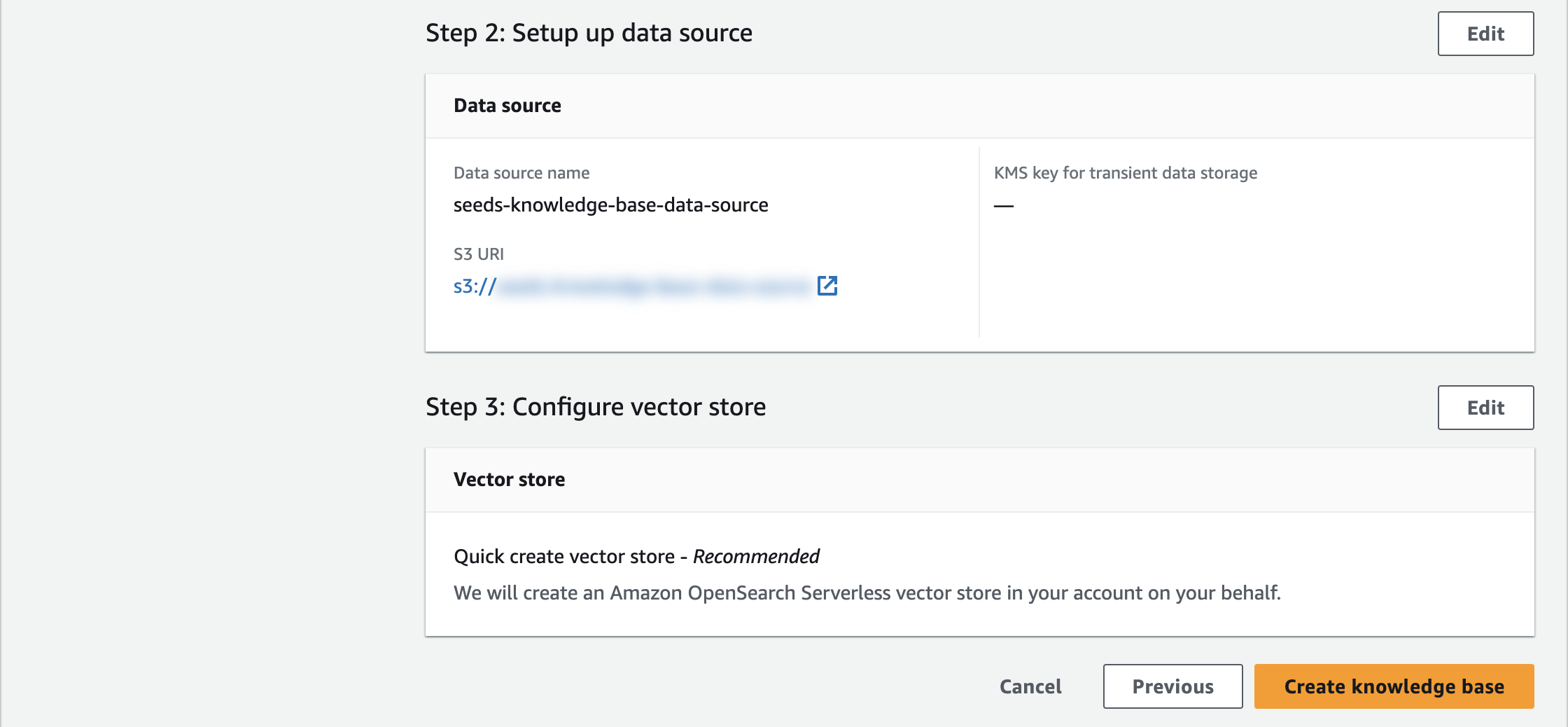Screen dimensions: 1568x727
Task: Click the Data source name label
Action: tap(521, 173)
